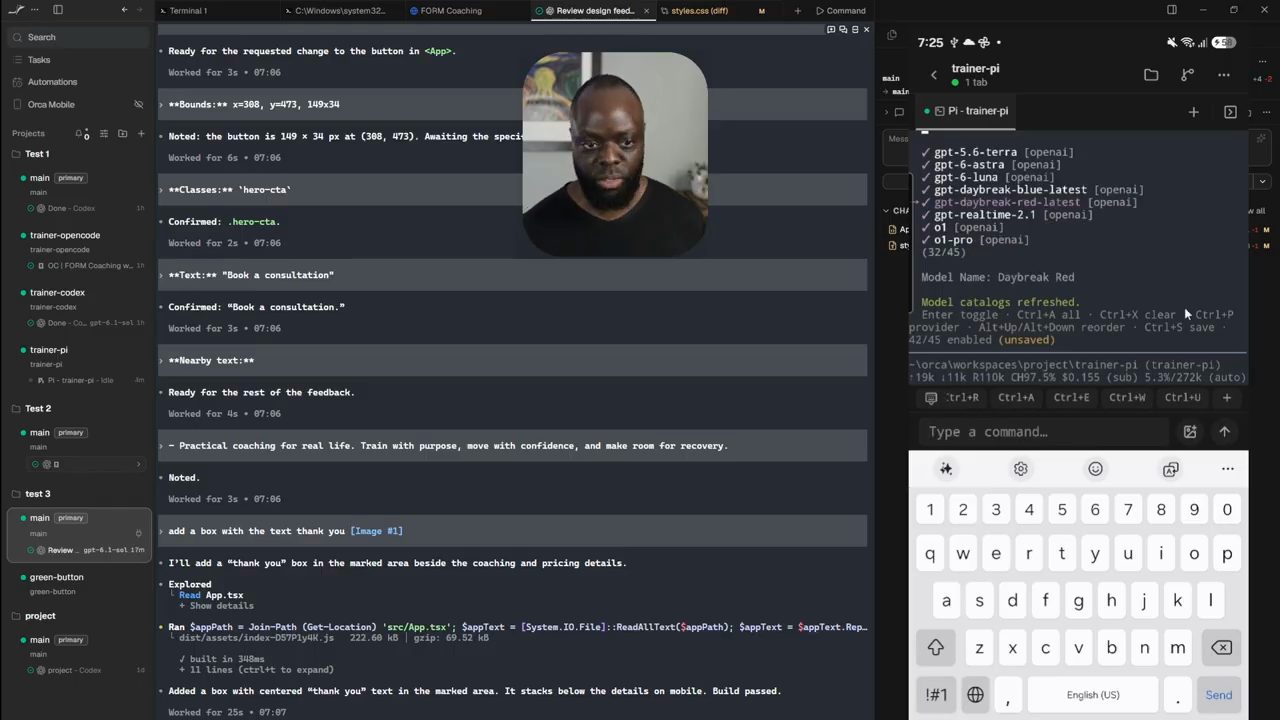Open Projects filter settings icon
This screenshot has height=720, width=1280.
103,133
